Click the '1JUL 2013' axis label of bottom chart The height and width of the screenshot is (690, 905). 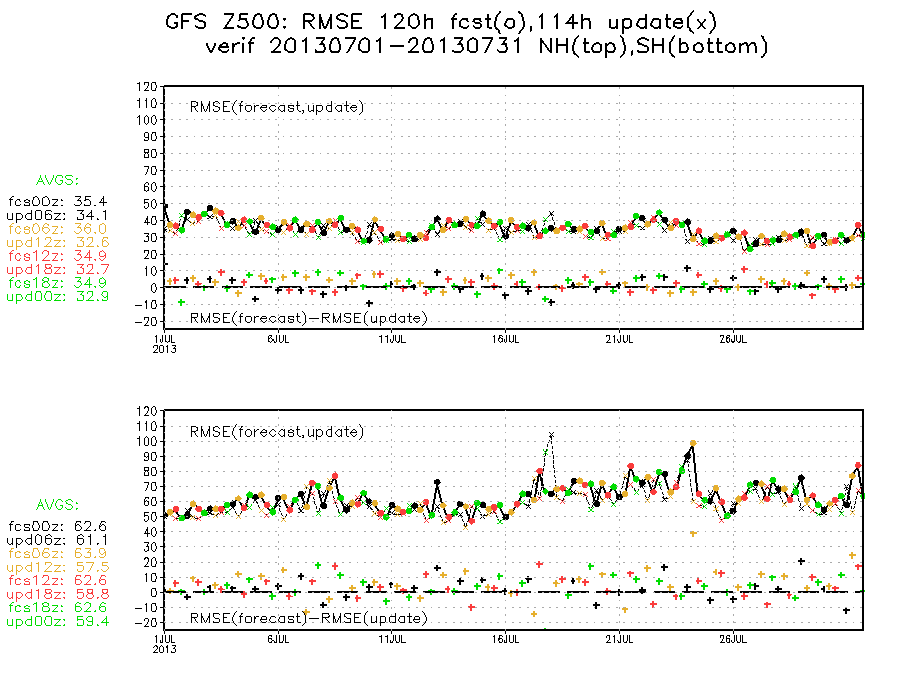pos(164,644)
